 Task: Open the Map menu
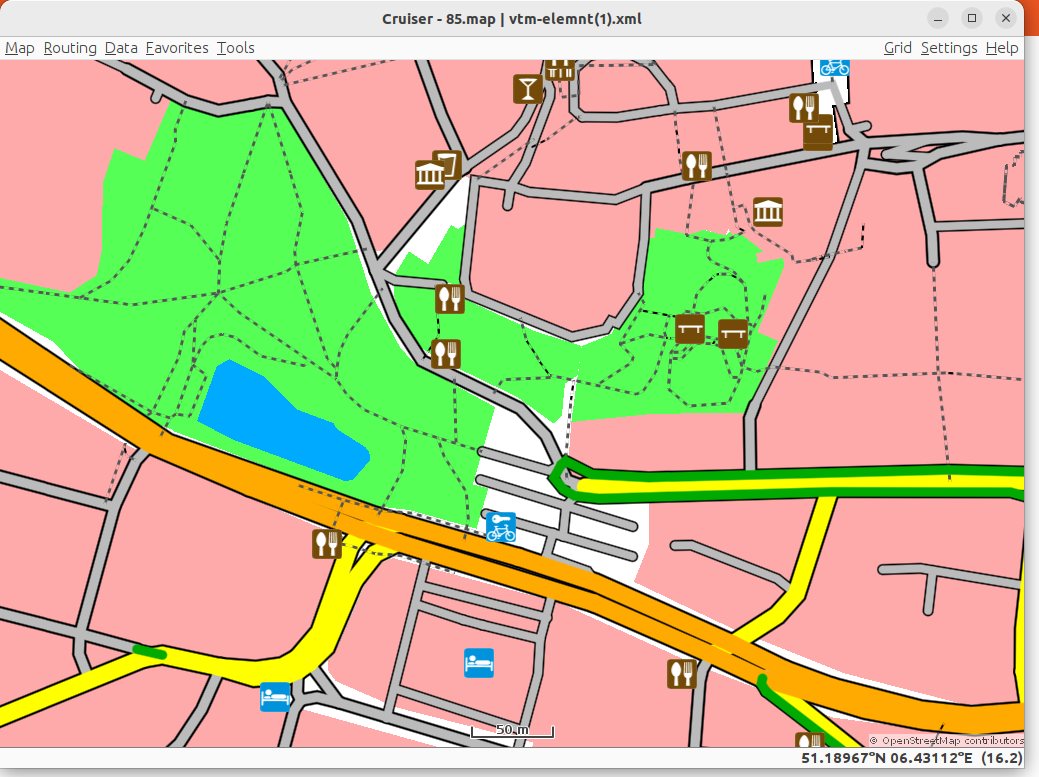[x=20, y=48]
